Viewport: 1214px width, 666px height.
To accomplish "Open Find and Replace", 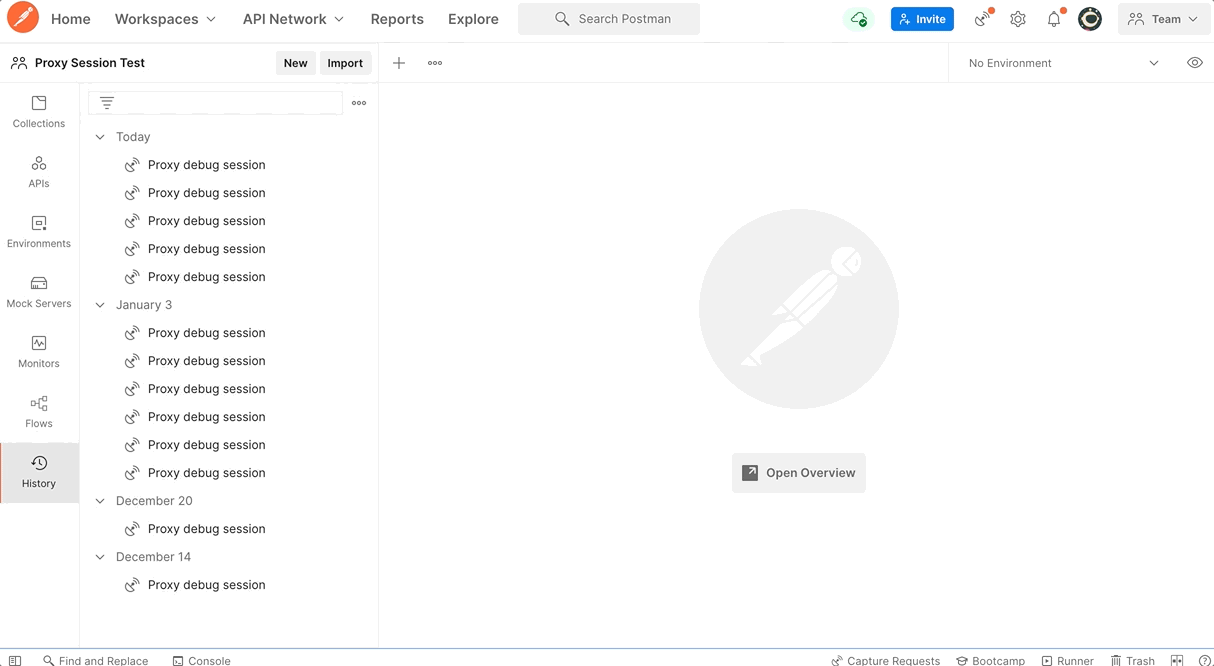I will (x=95, y=660).
